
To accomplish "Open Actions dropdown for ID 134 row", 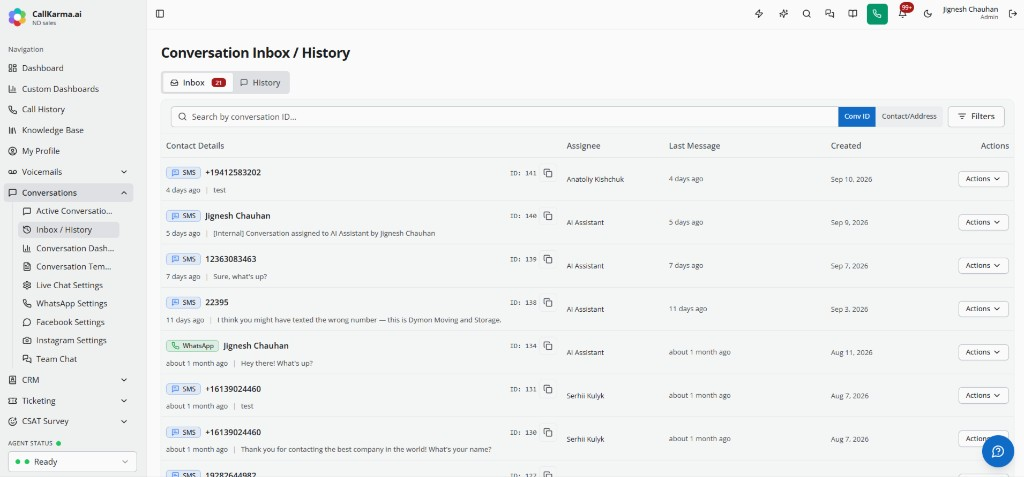I will [983, 352].
